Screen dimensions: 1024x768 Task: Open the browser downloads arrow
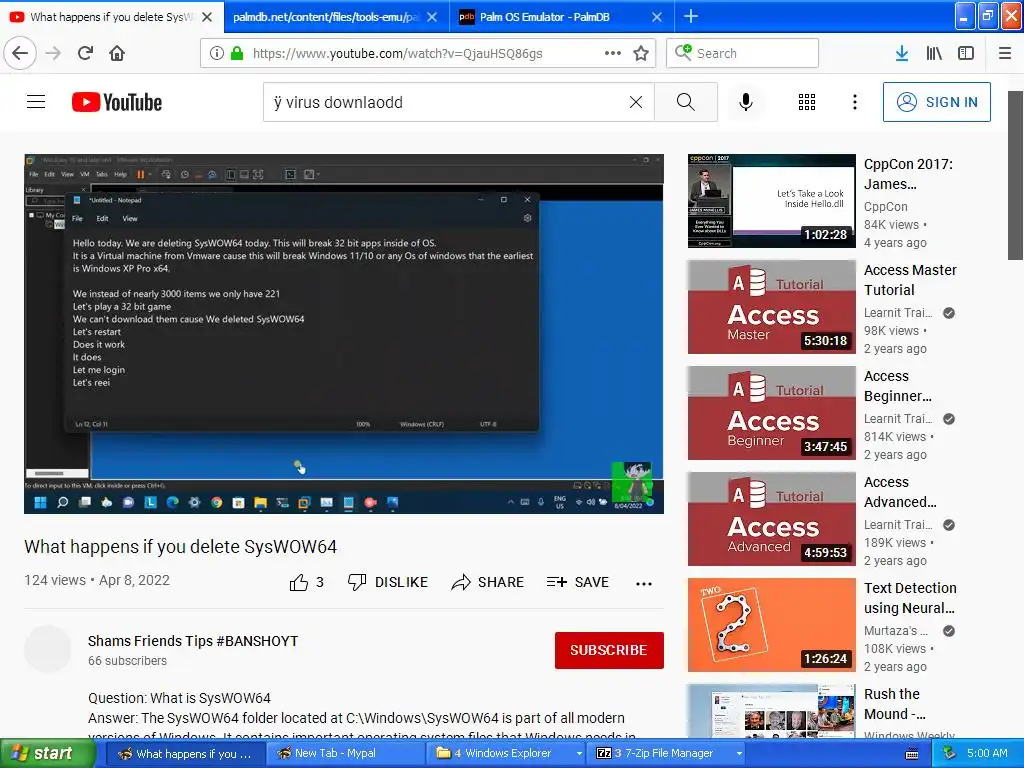[x=902, y=54]
